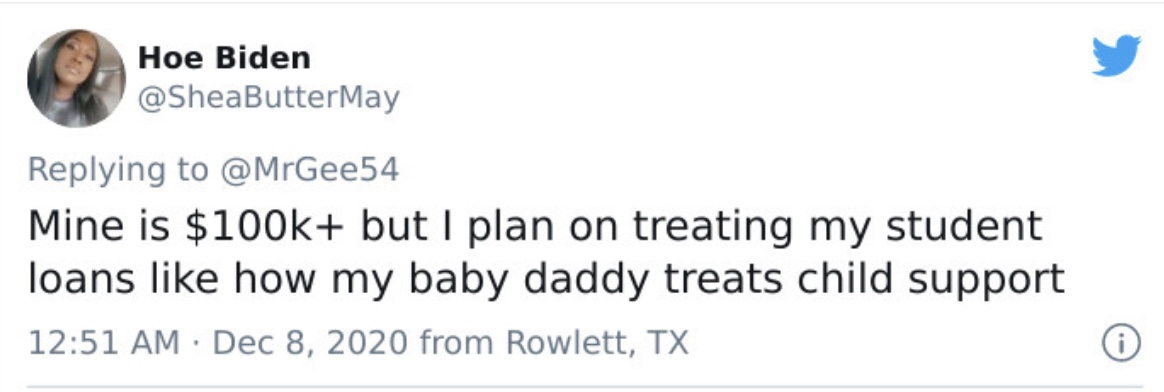The width and height of the screenshot is (1164, 392).
Task: Visit the @SheaButterMay handle
Action: (269, 97)
